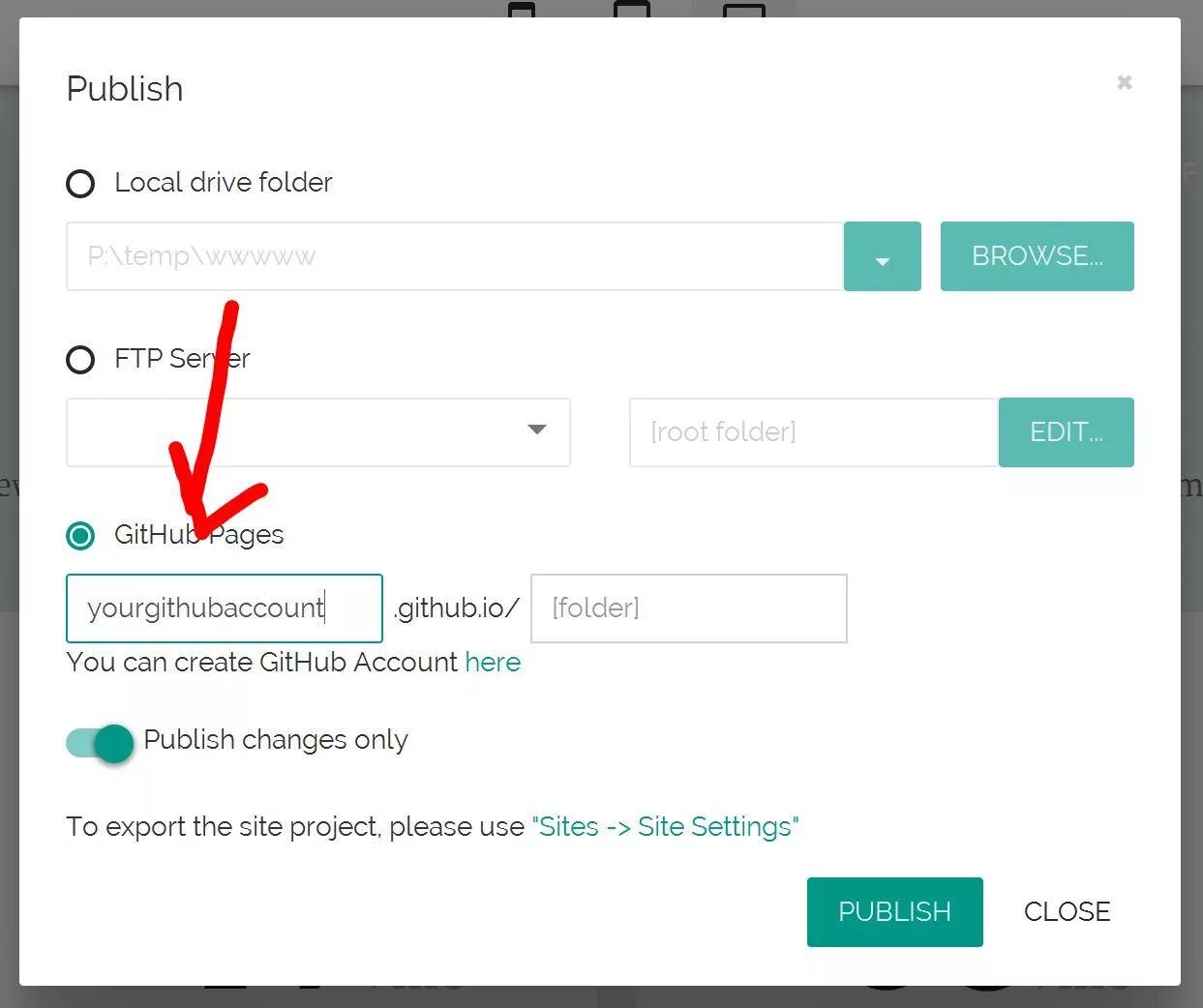1203x1008 pixels.
Task: Click the PUBLISH button
Action: [894, 911]
